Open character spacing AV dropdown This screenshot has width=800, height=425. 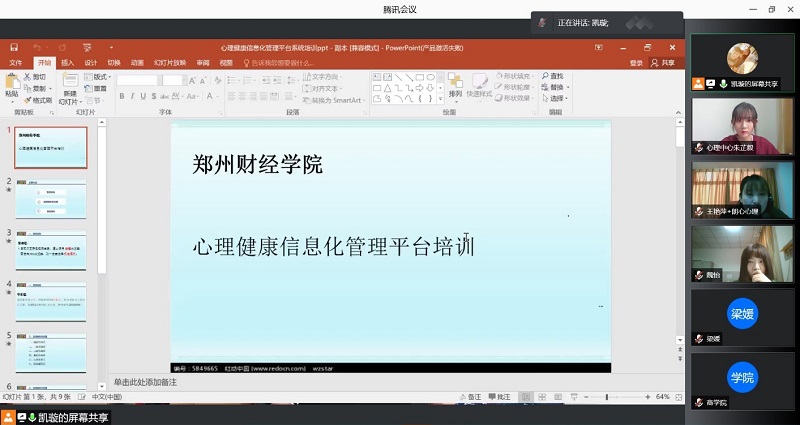coord(177,96)
